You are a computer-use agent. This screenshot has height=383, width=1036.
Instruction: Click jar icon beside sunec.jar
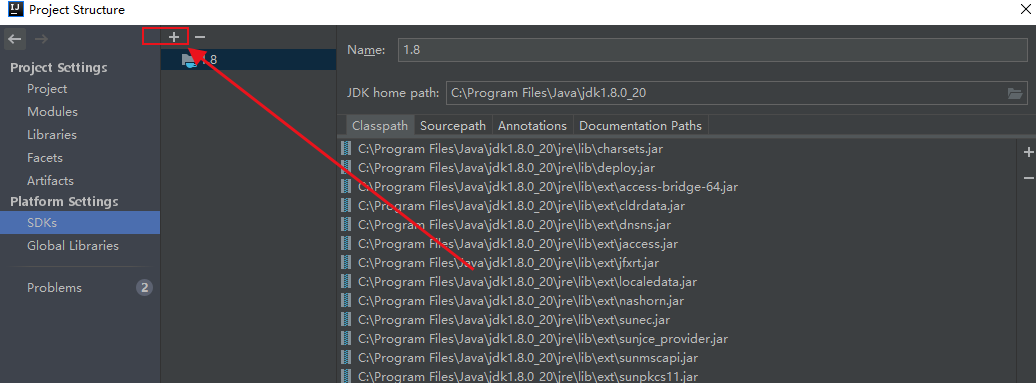tap(346, 320)
